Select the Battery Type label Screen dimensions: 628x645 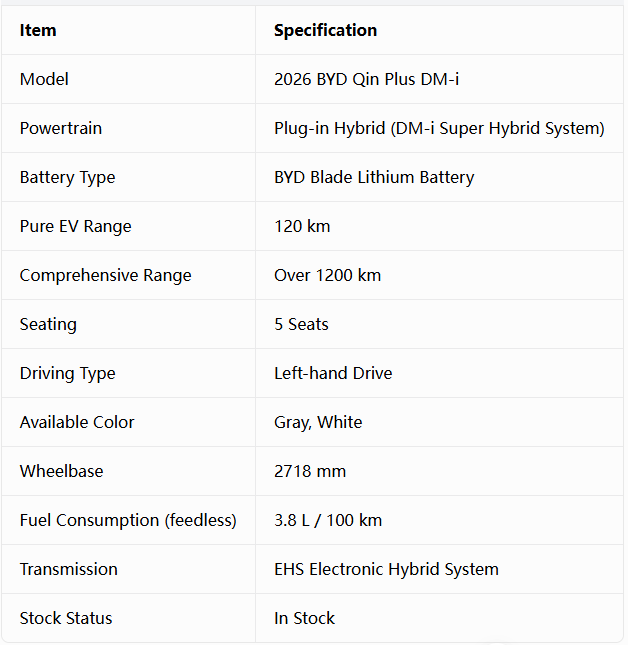click(x=67, y=178)
